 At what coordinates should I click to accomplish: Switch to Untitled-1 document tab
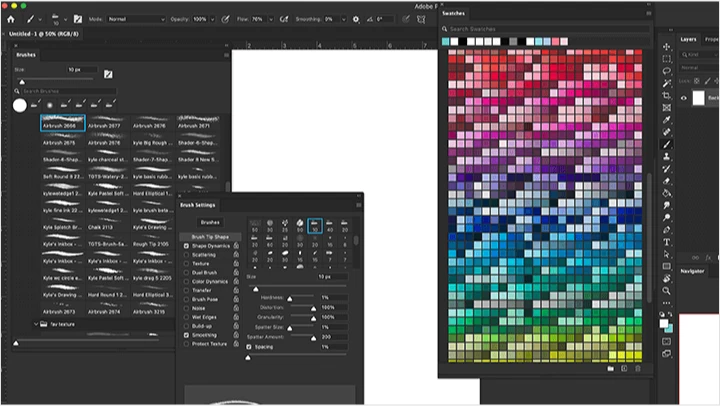(44, 34)
